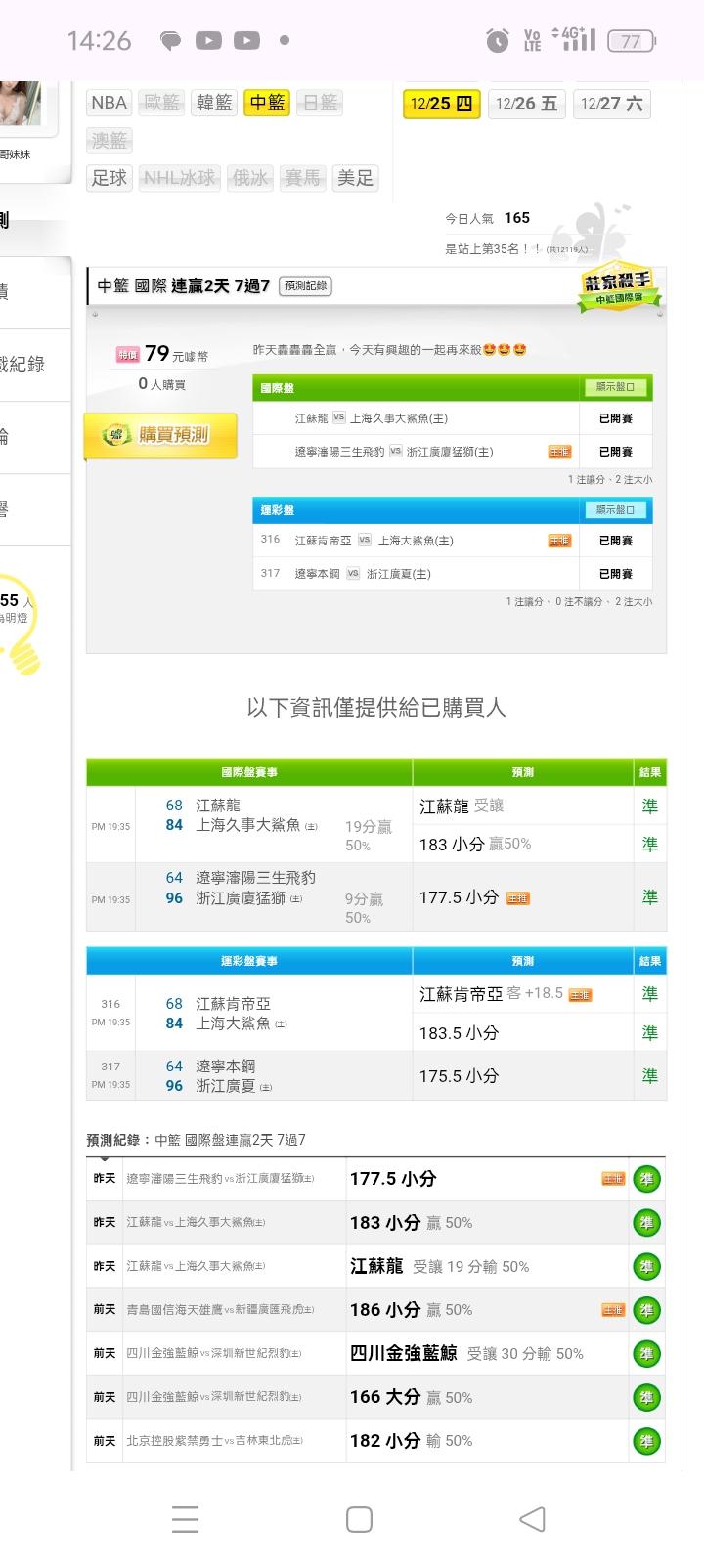Click 主推 tag beside 177.5 小分 in the 國際盤賽事 table

tap(518, 898)
